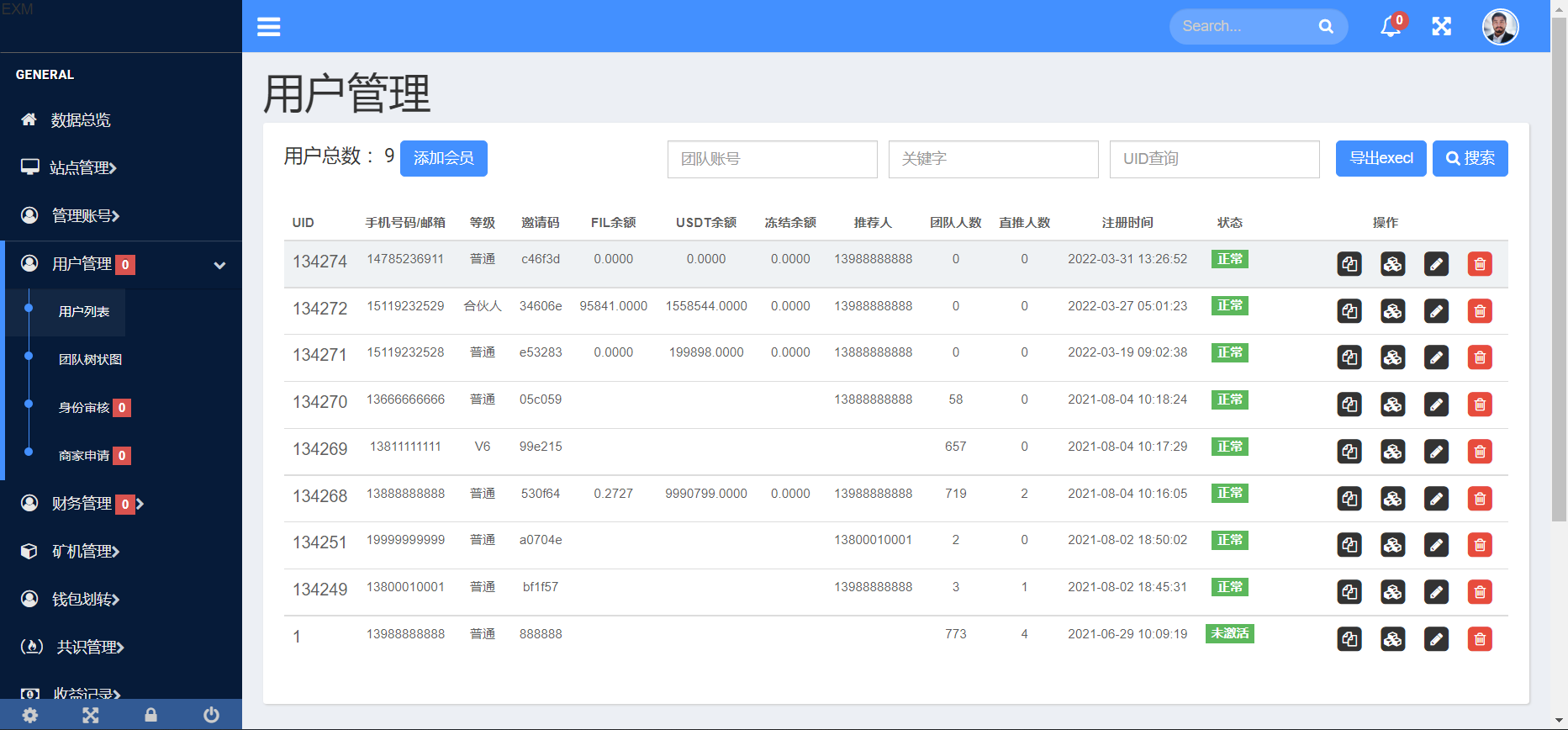Screen dimensions: 1568x730
Task: Click the 合伙人 level cell
Action: point(483,306)
